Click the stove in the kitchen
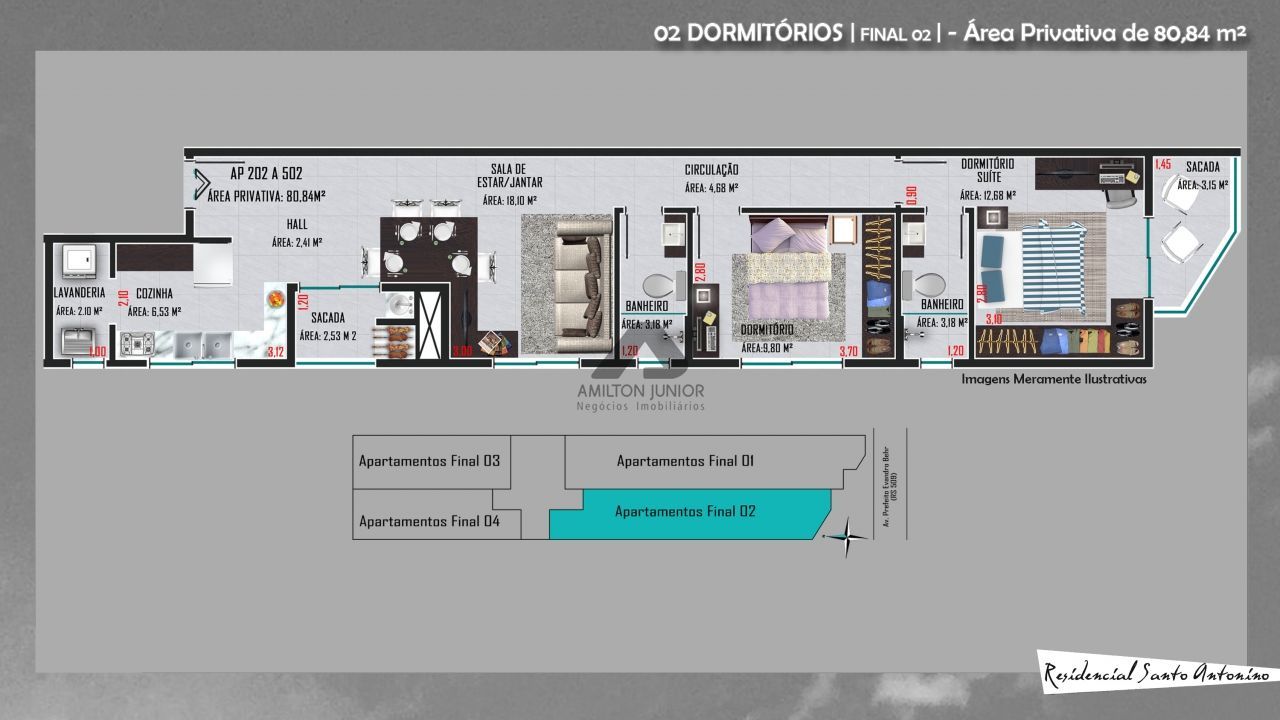Image resolution: width=1280 pixels, height=720 pixels. [137, 345]
